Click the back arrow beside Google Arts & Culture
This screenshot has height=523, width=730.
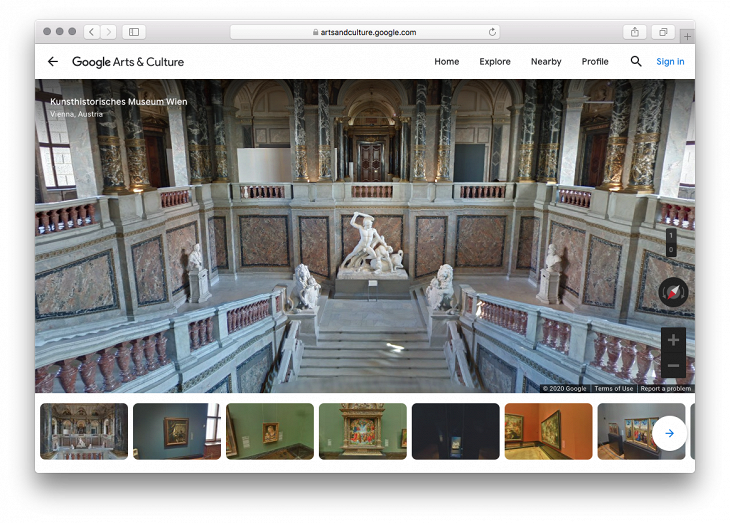coord(53,62)
